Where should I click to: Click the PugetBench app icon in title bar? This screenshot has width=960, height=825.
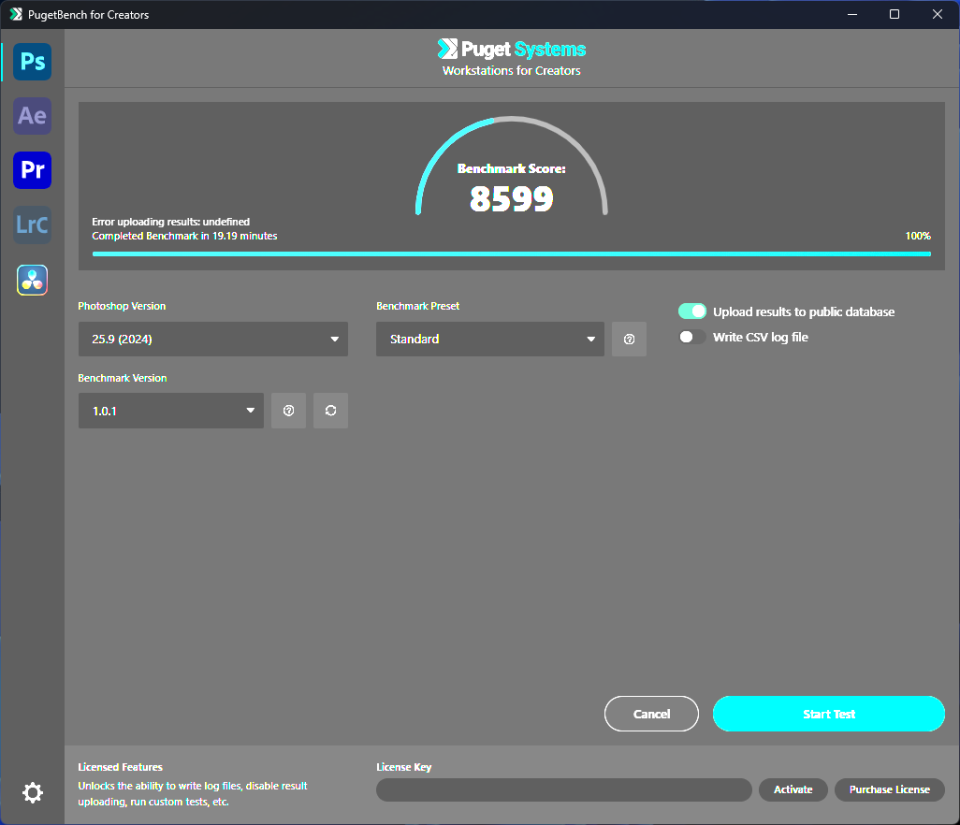coord(15,14)
